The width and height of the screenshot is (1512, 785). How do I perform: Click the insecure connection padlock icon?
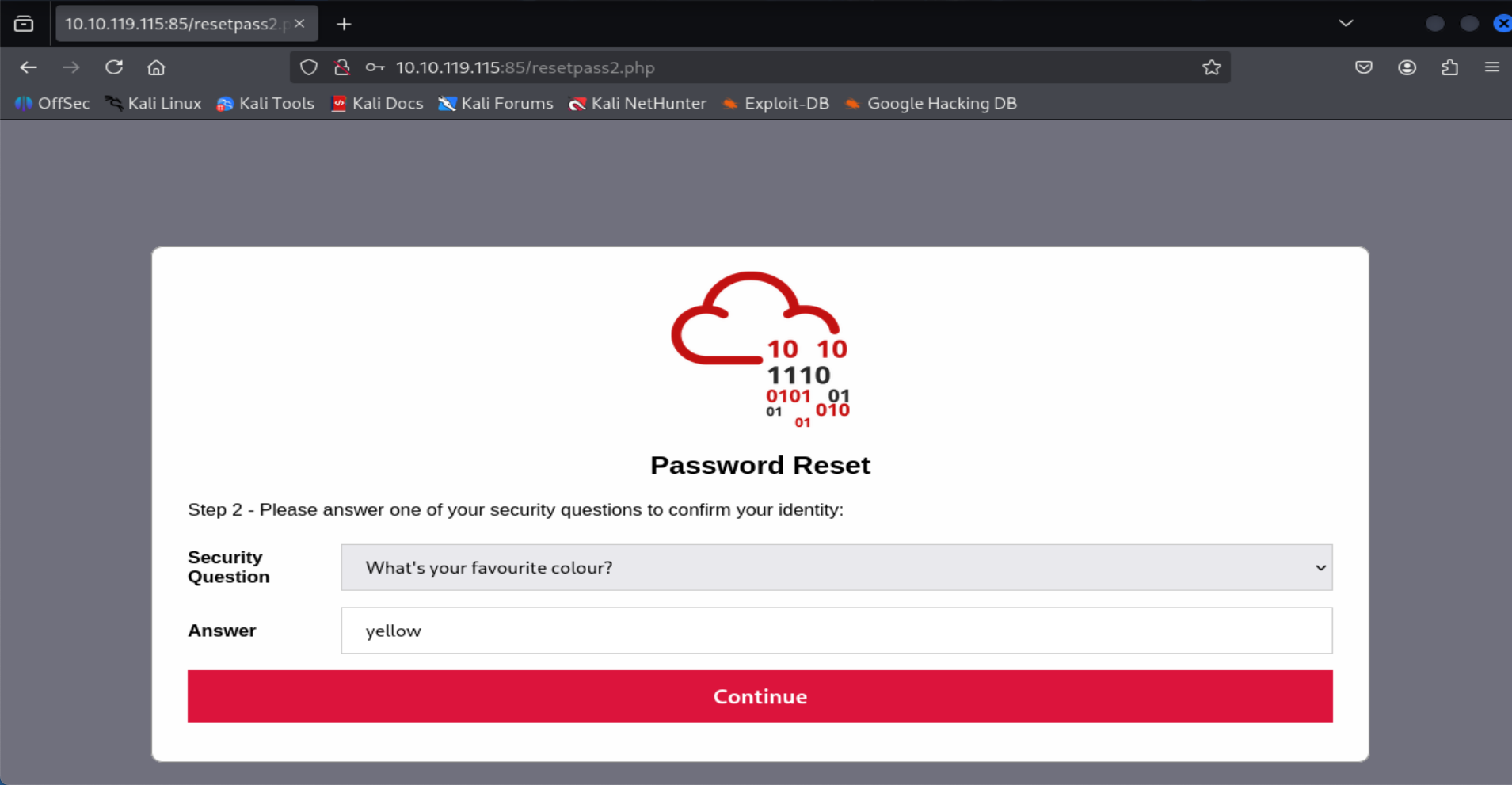(342, 67)
